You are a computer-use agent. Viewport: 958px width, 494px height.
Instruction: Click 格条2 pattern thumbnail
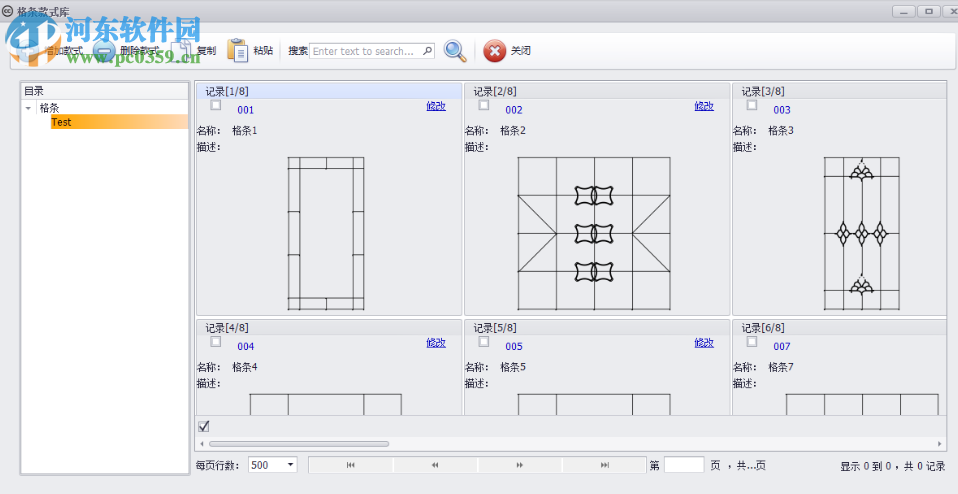pos(594,233)
